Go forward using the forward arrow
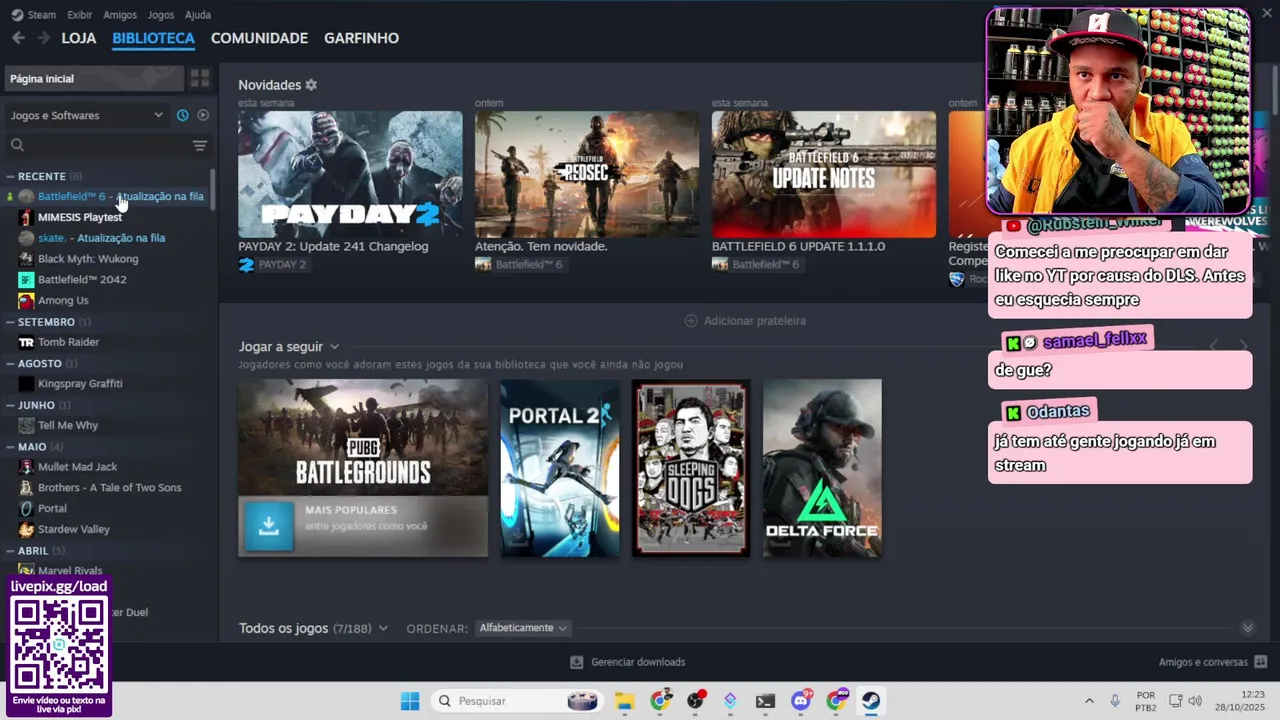The width and height of the screenshot is (1280, 720). [x=43, y=38]
